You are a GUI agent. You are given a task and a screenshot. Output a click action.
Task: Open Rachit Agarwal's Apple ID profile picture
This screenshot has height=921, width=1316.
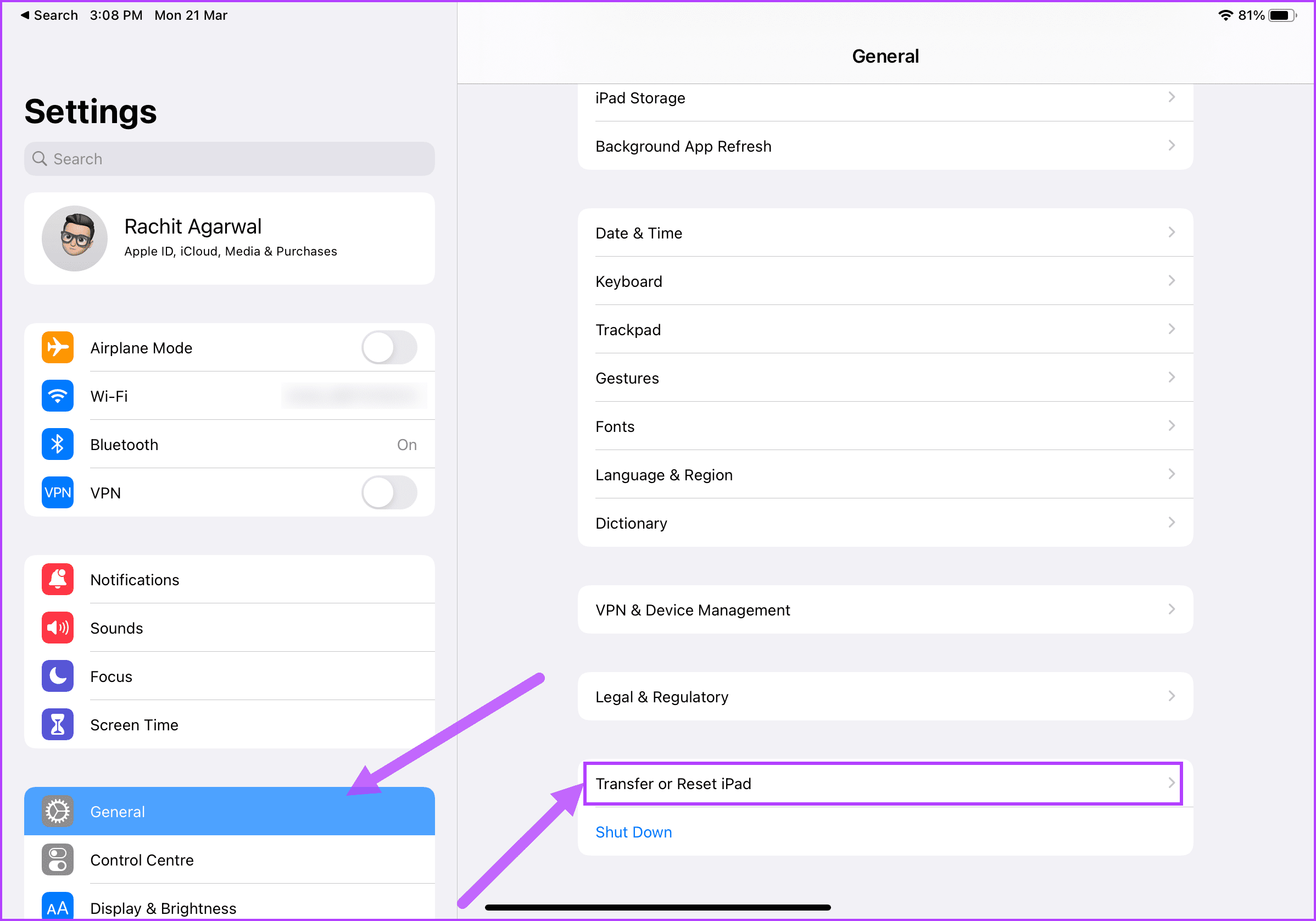tap(75, 238)
